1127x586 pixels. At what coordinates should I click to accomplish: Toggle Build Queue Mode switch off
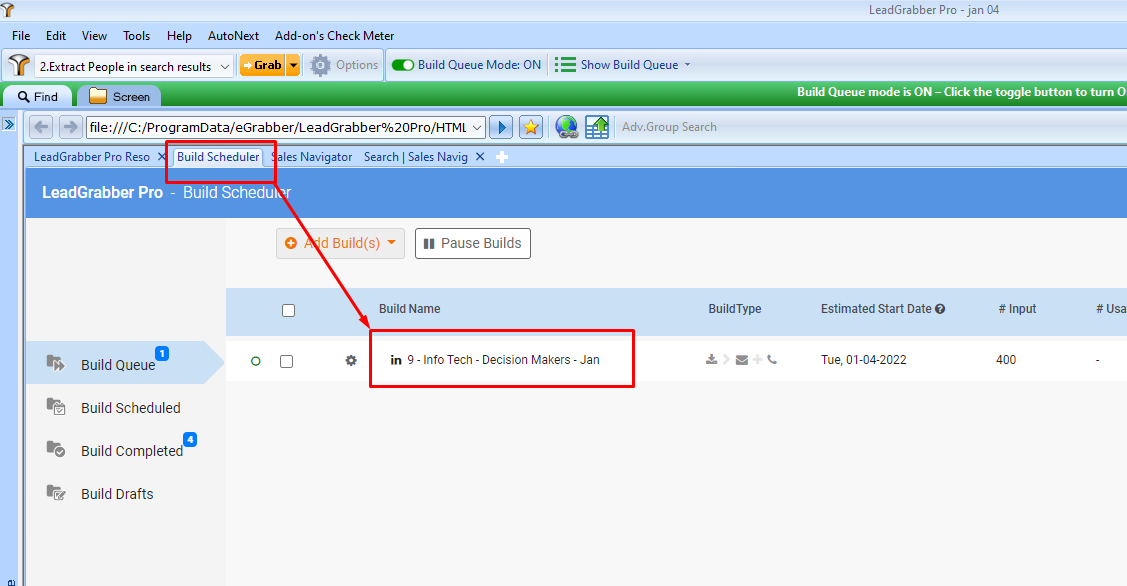click(402, 65)
